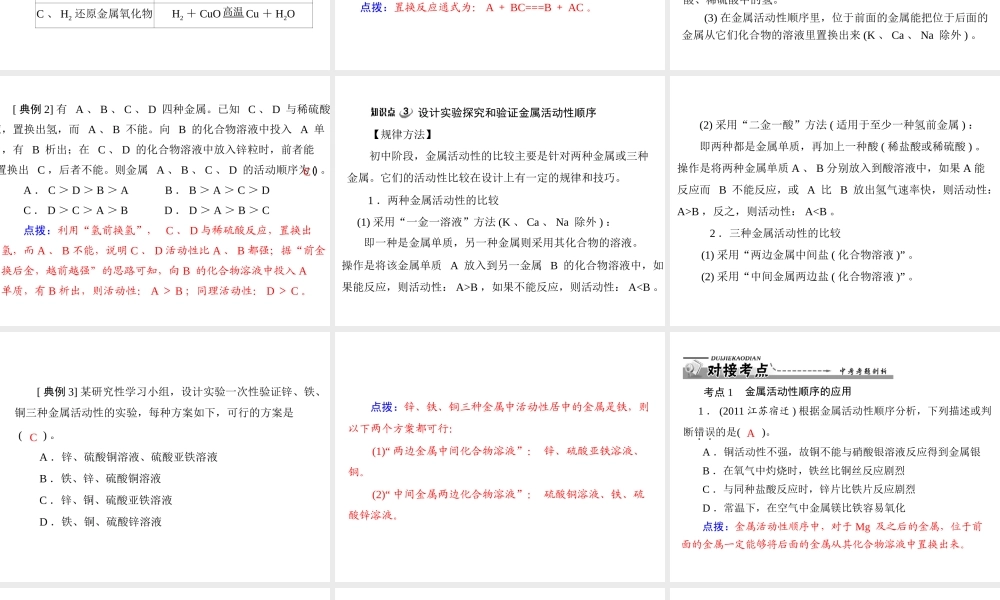Open the slide about the “二金一酸”方法

(835, 201)
